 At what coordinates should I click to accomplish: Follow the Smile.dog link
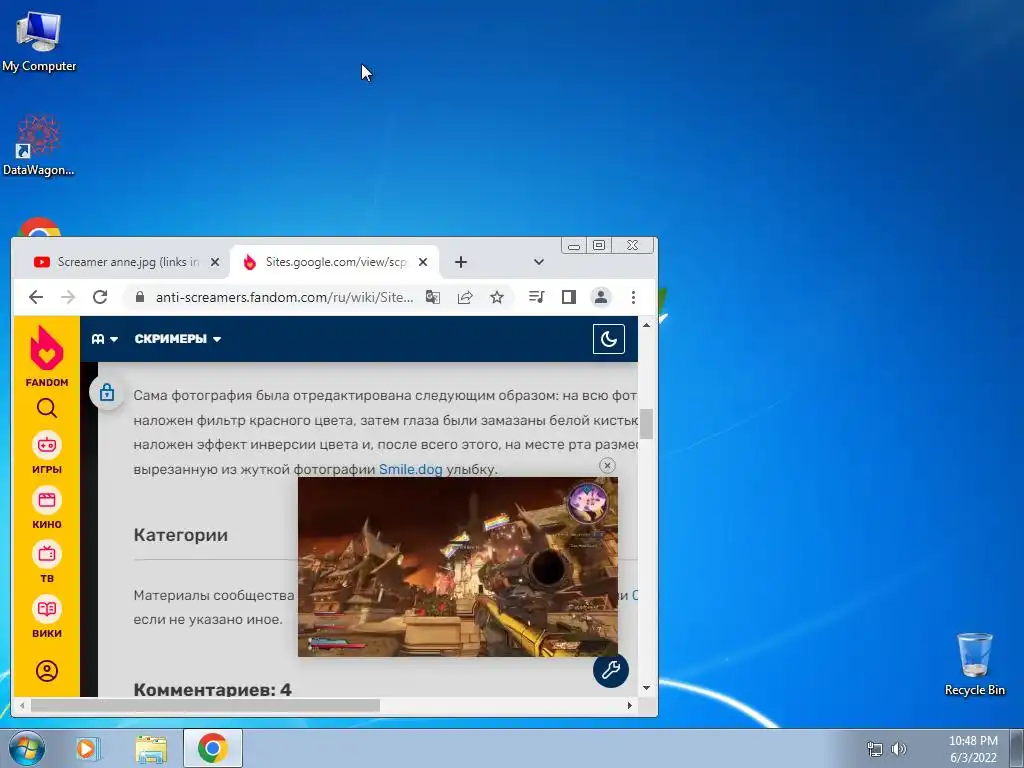point(411,469)
